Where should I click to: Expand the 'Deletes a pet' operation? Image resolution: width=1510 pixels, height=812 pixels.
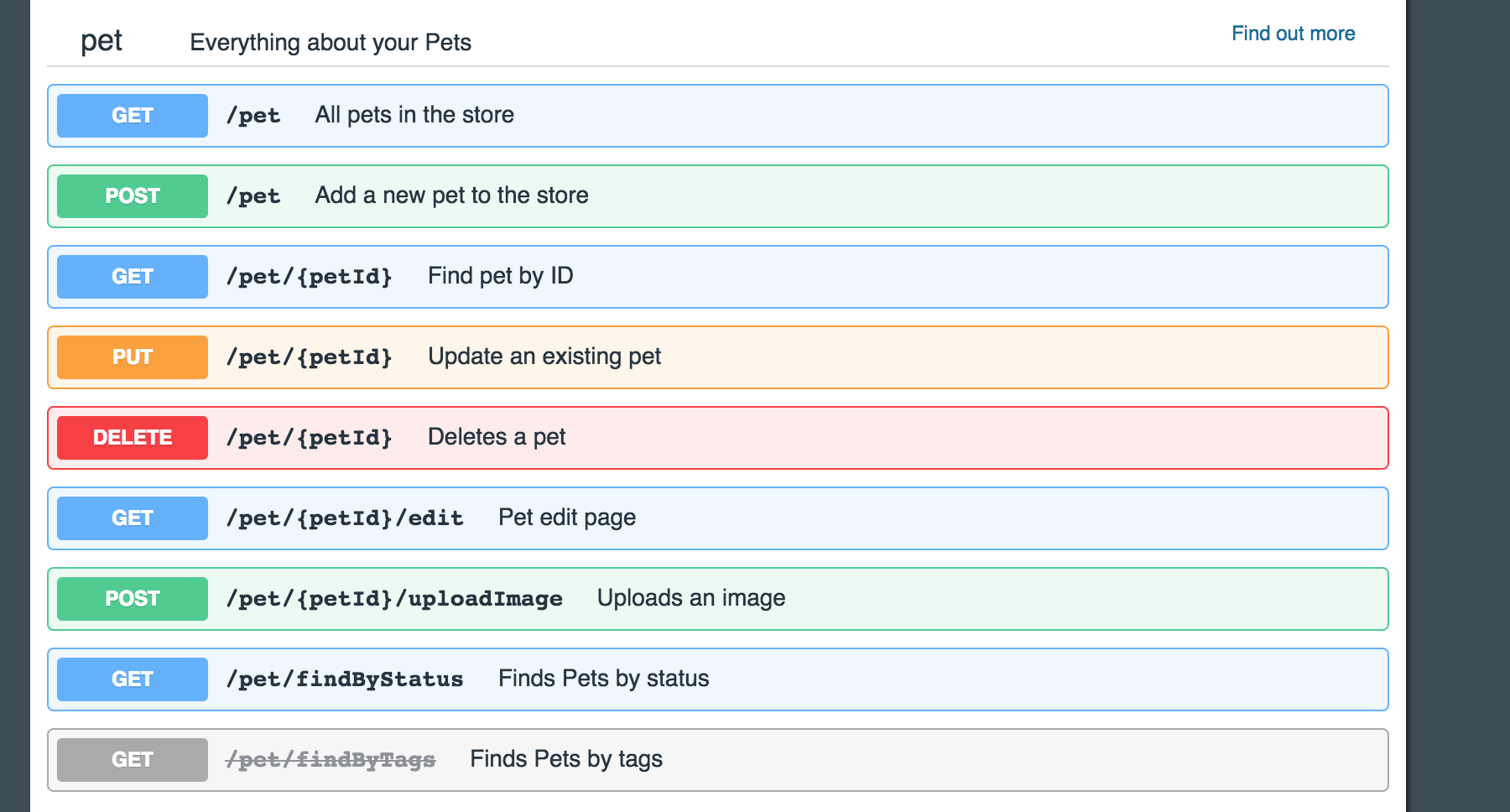click(x=497, y=437)
